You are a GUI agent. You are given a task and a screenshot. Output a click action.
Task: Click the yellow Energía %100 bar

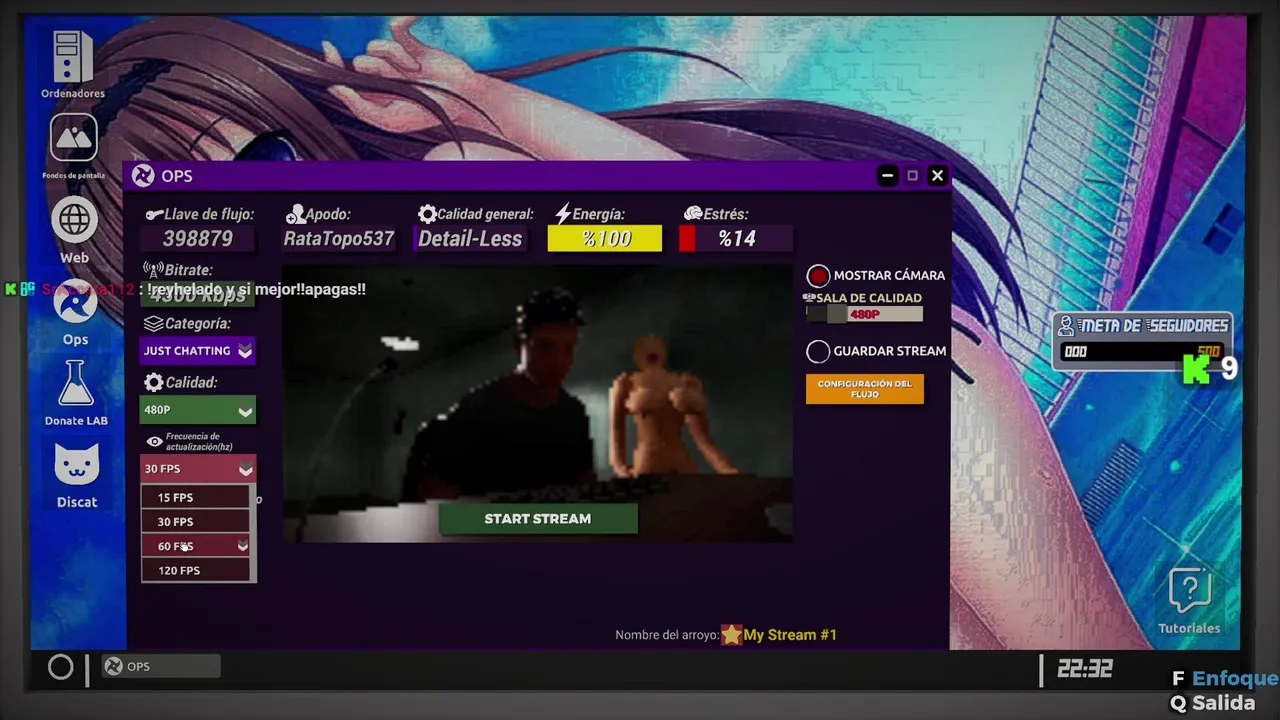[604, 239]
